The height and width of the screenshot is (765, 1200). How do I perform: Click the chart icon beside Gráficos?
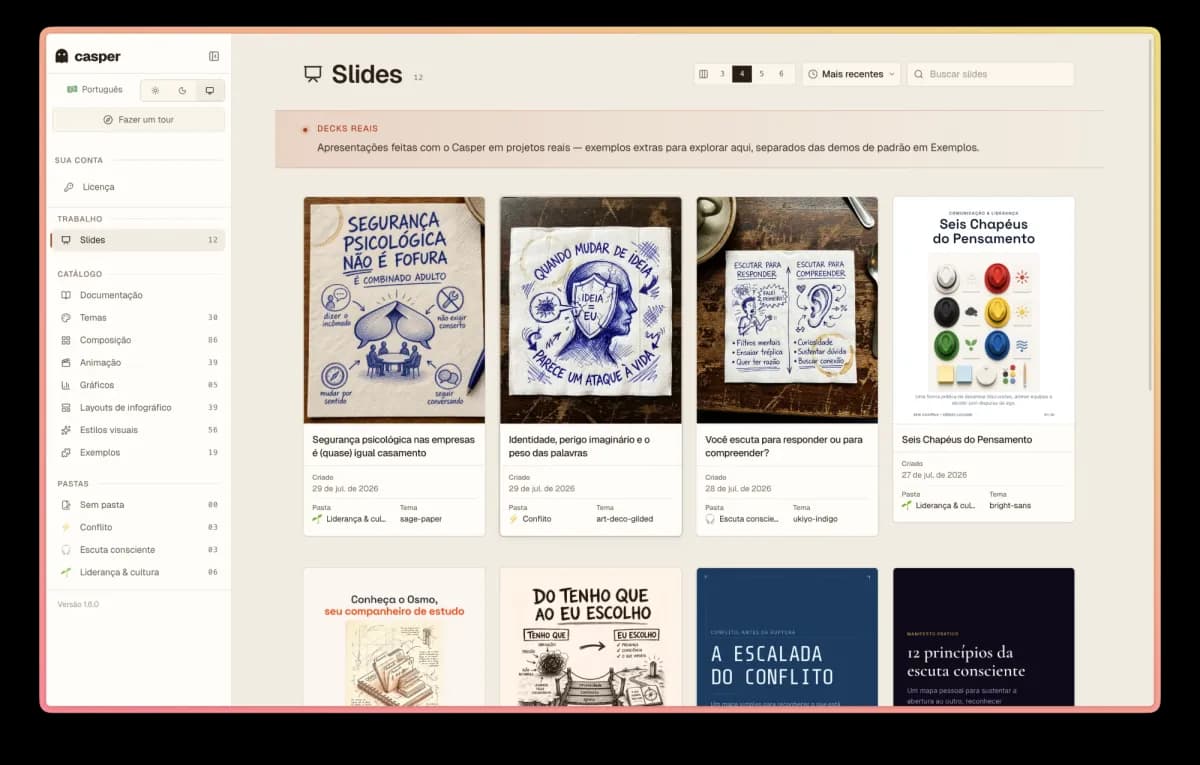click(66, 385)
